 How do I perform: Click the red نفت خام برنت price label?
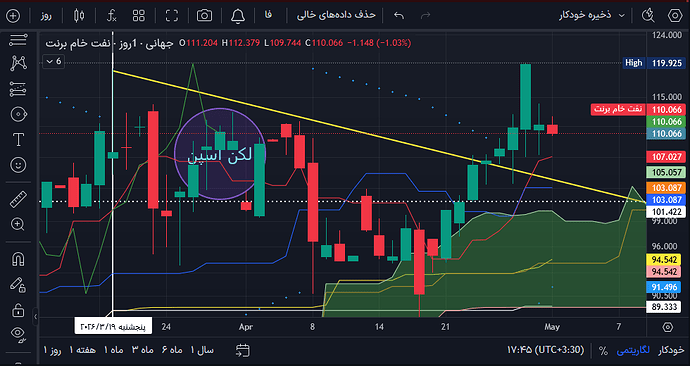click(618, 109)
